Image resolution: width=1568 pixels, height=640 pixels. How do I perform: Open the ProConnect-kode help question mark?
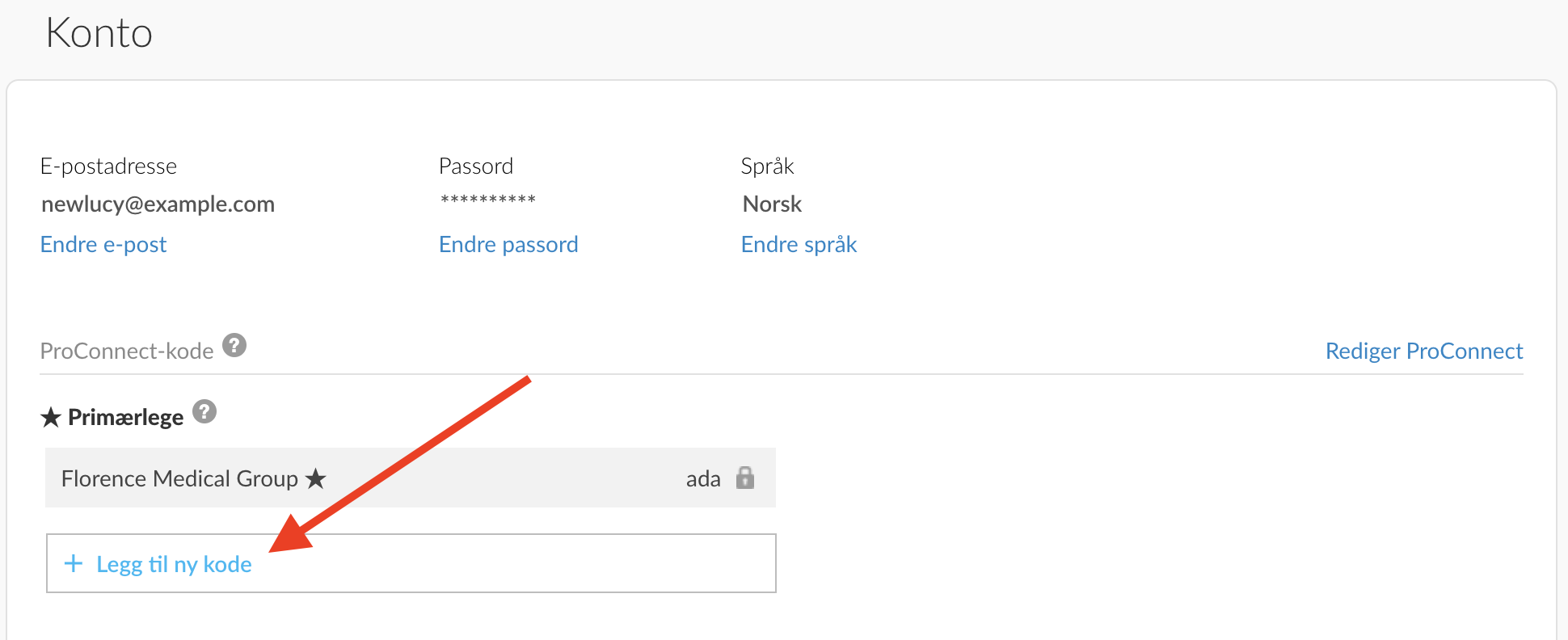234,345
